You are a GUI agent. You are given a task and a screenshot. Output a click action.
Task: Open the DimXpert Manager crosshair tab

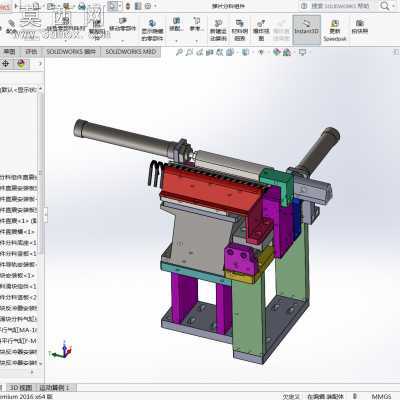click(x=6, y=64)
